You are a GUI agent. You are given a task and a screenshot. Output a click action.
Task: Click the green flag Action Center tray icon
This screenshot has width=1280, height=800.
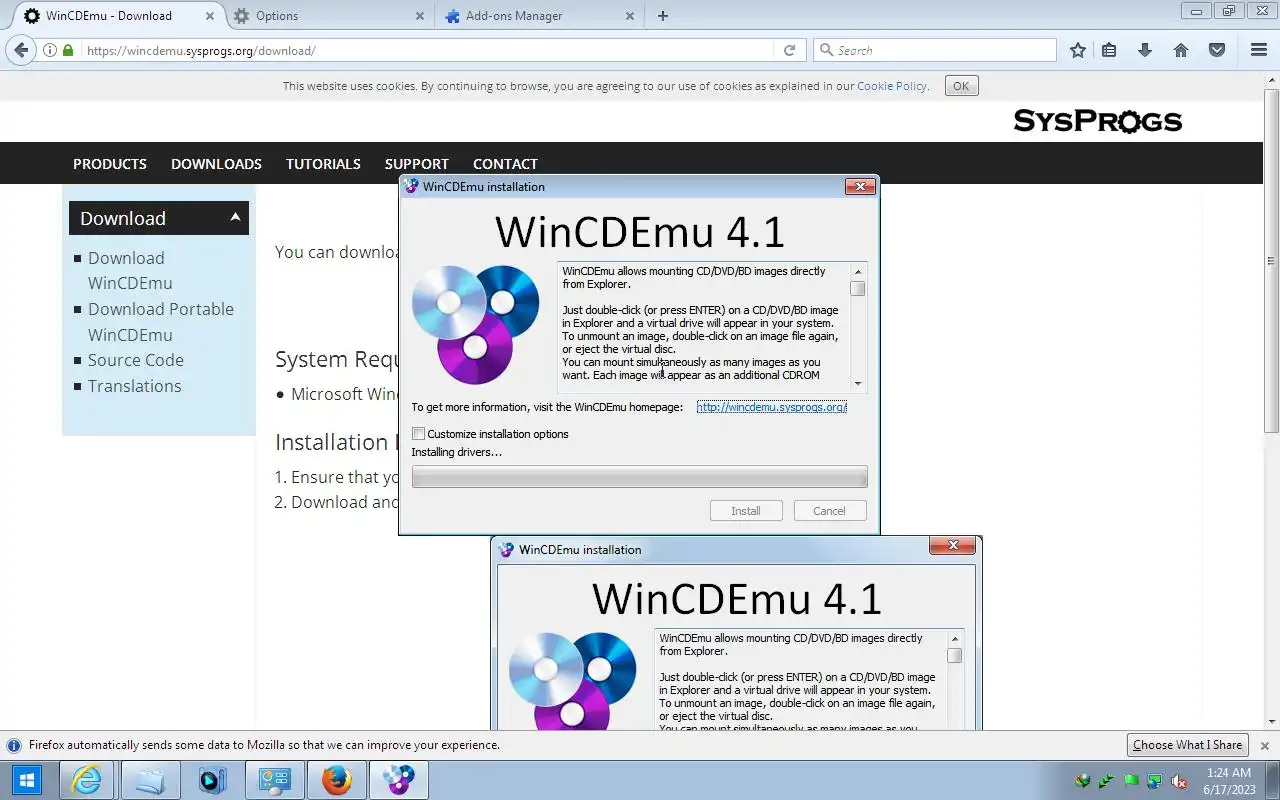click(1131, 781)
